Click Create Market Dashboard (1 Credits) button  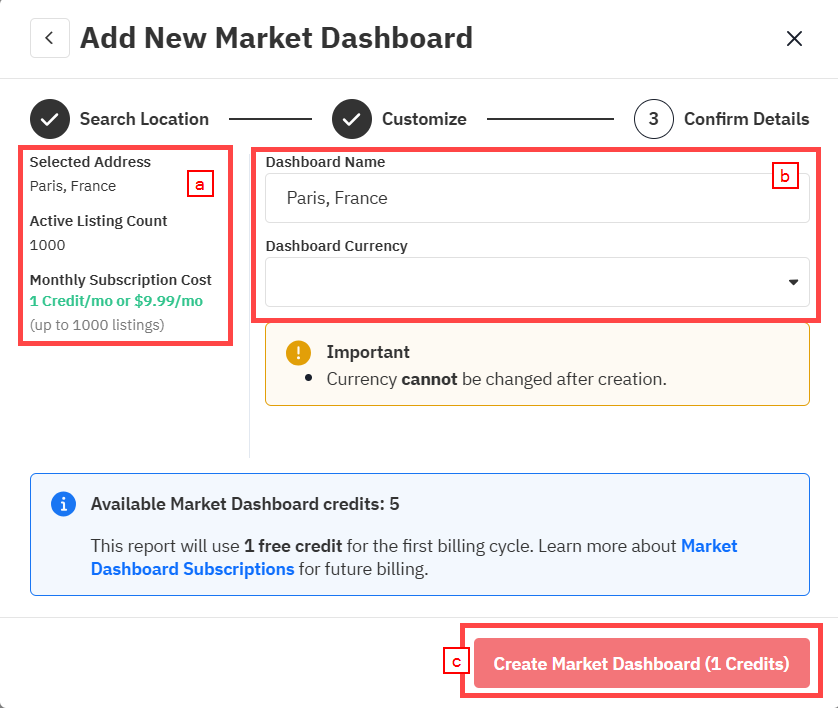pos(641,663)
